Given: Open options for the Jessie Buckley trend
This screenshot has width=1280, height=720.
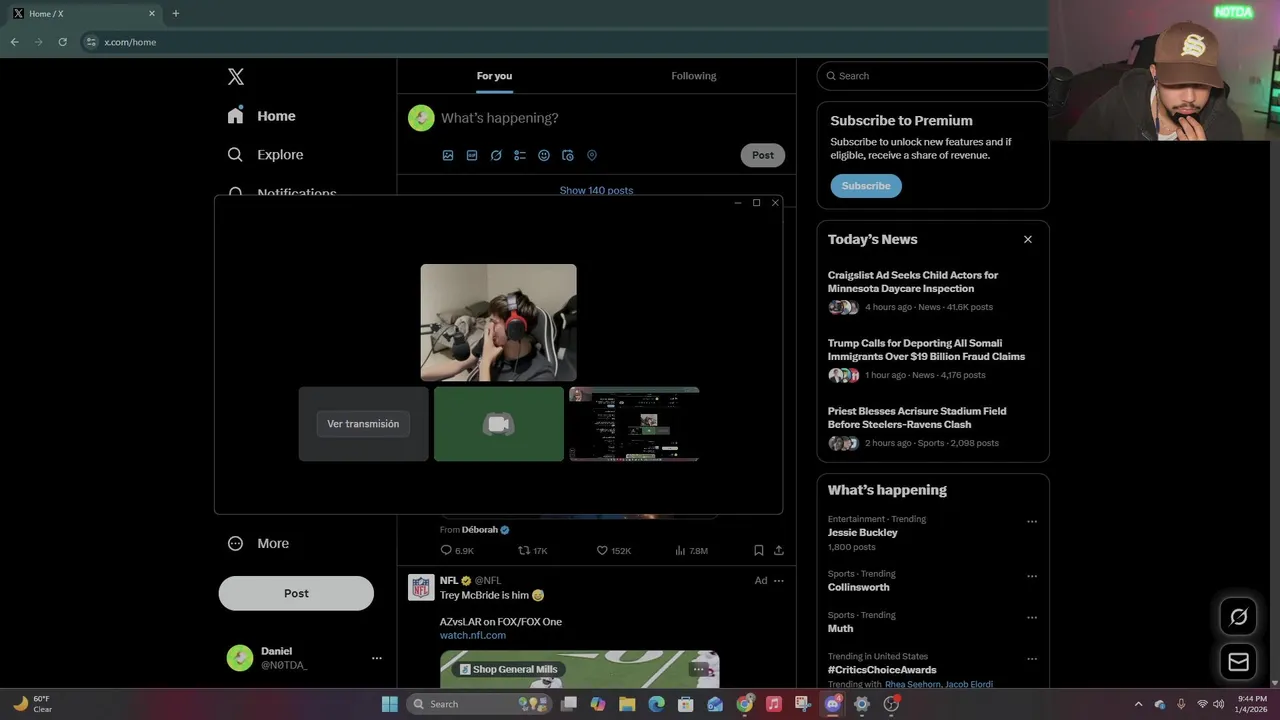Looking at the screenshot, I should [1032, 522].
